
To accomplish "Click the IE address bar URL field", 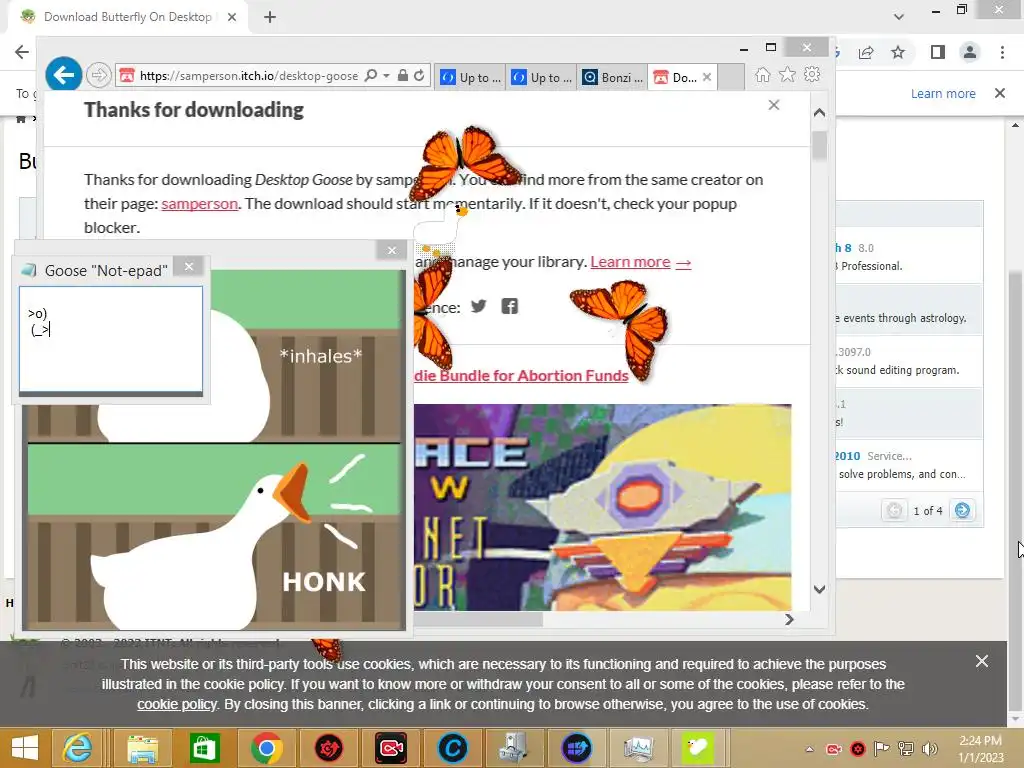I will tap(248, 76).
